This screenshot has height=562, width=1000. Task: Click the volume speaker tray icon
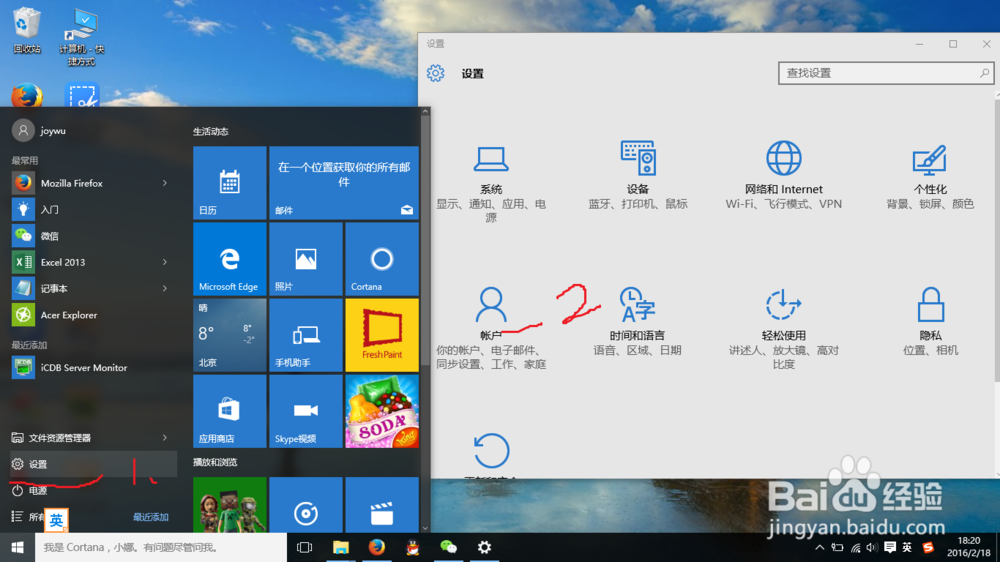pos(872,547)
